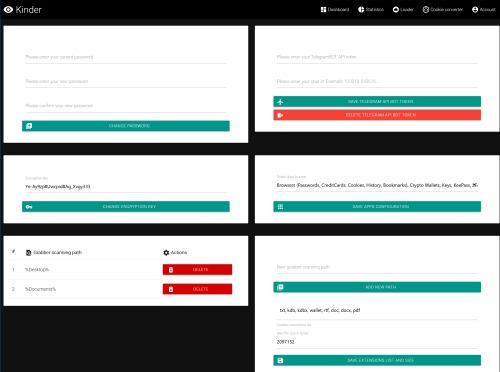Click the Kinder eye logo icon
The width and height of the screenshot is (500, 372).
8,10
